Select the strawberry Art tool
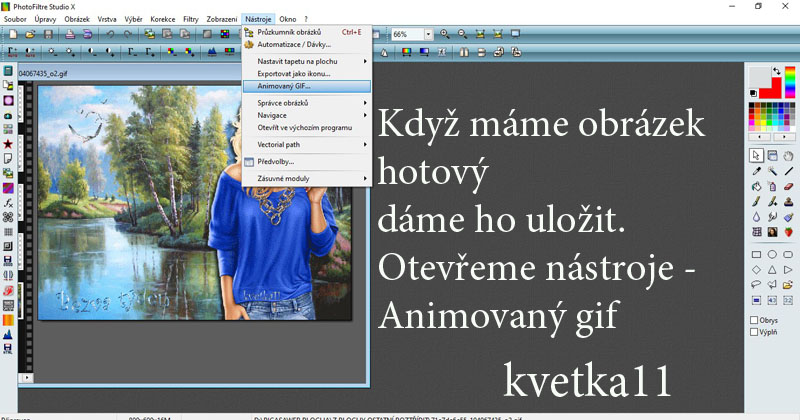Viewport: 800px width, 420px height. point(788,232)
